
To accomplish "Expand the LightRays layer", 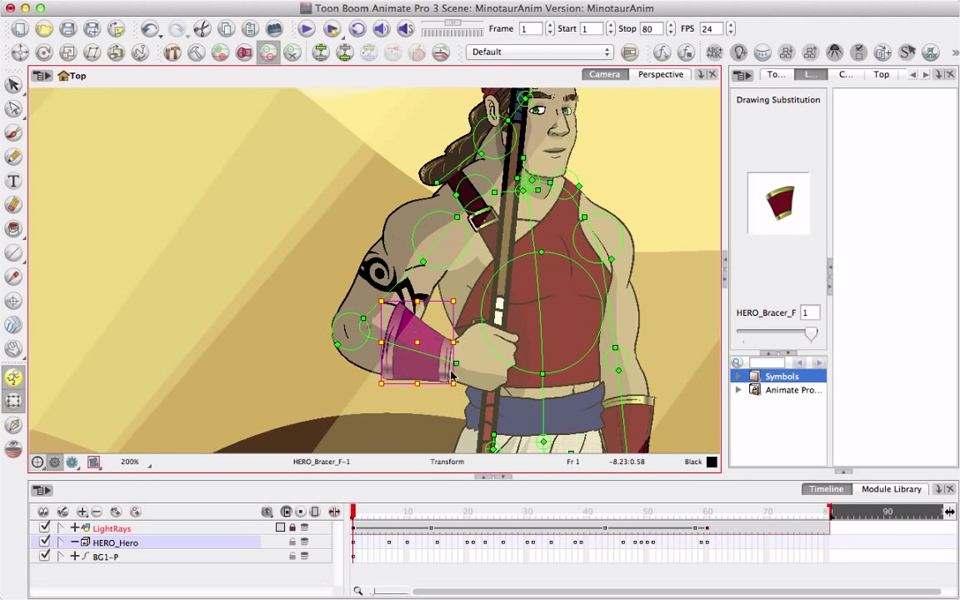I will click(x=75, y=528).
